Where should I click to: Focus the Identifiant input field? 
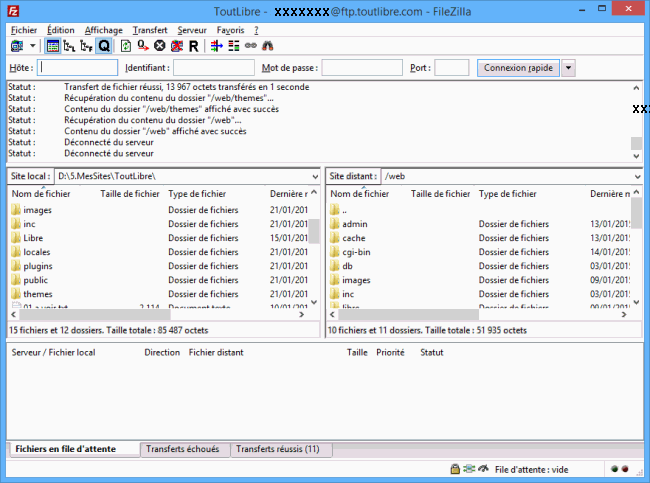[x=213, y=68]
